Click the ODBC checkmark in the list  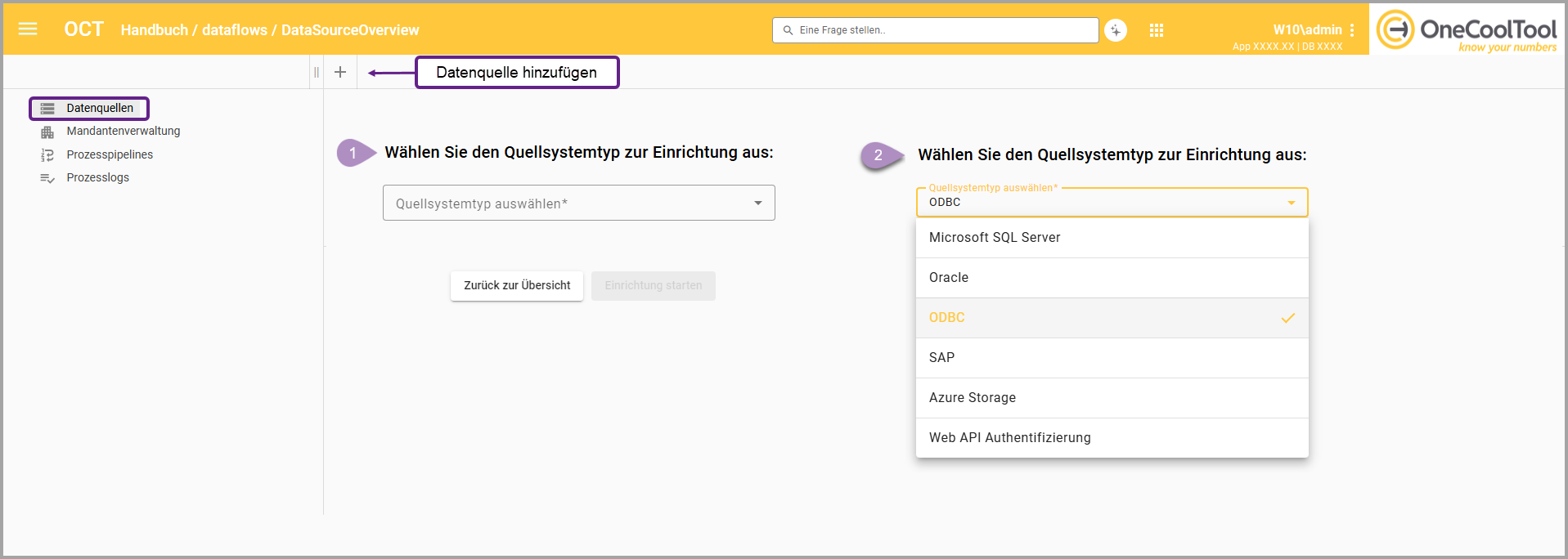[1288, 318]
